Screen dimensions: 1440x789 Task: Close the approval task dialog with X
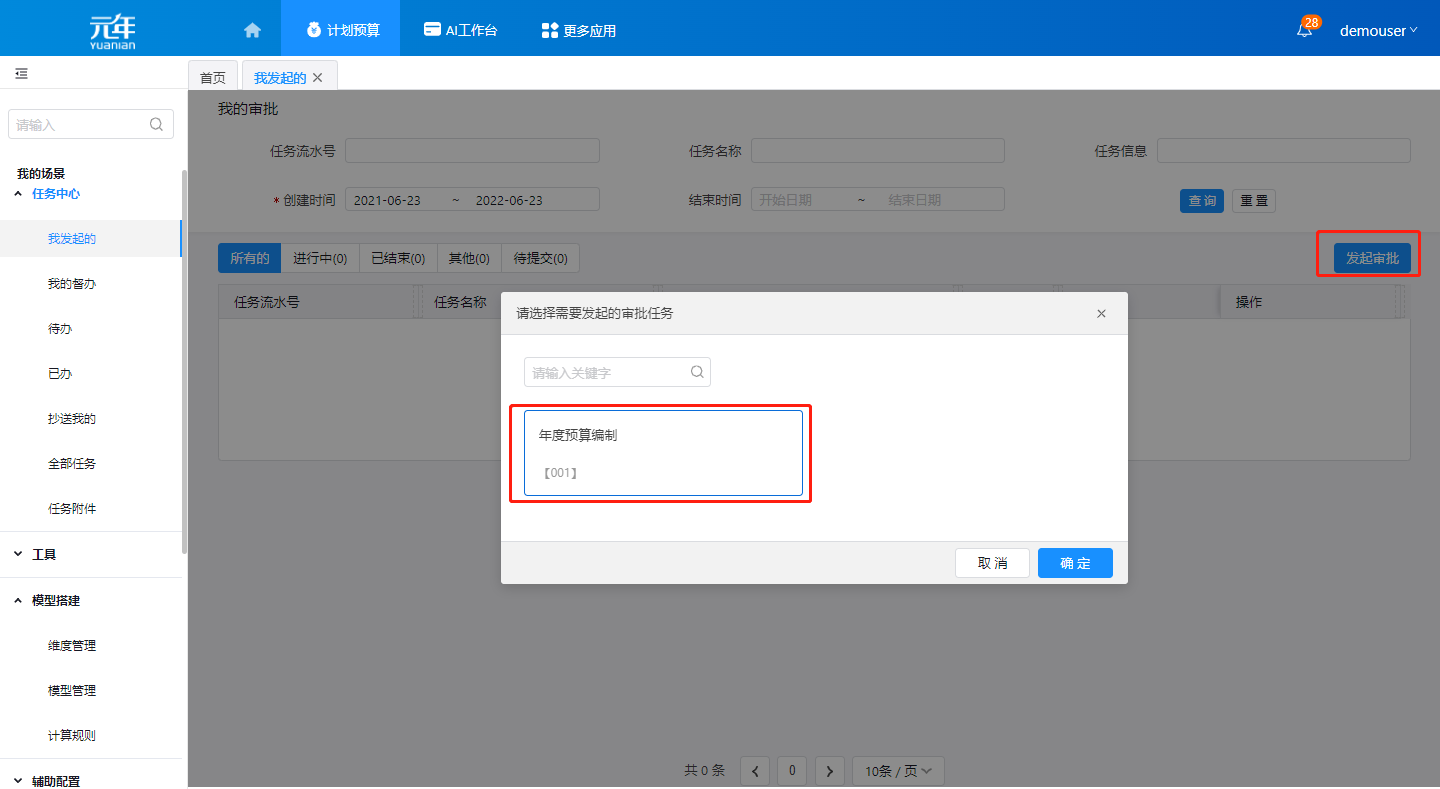tap(1101, 314)
